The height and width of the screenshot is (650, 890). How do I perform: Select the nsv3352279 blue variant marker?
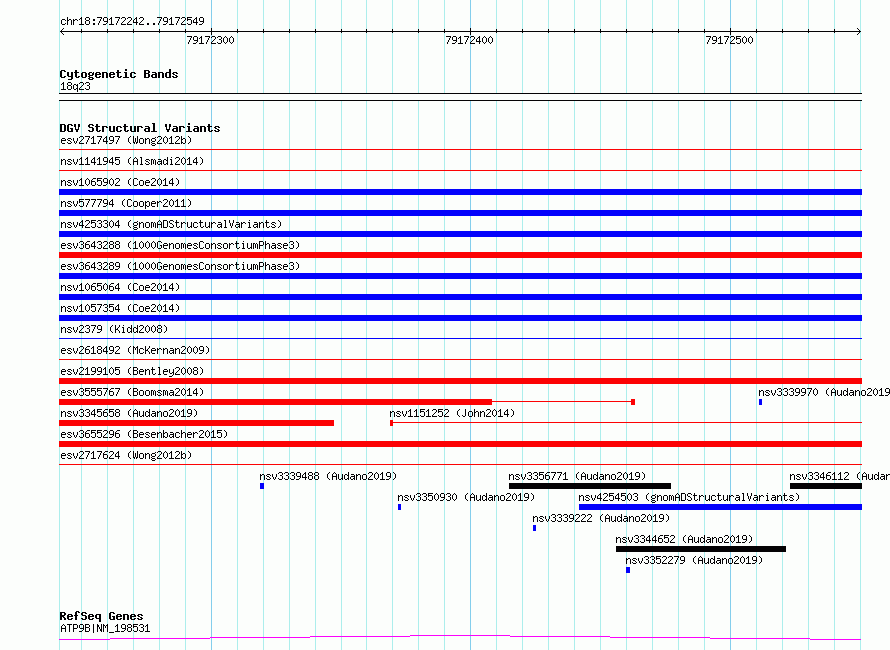coord(628,570)
